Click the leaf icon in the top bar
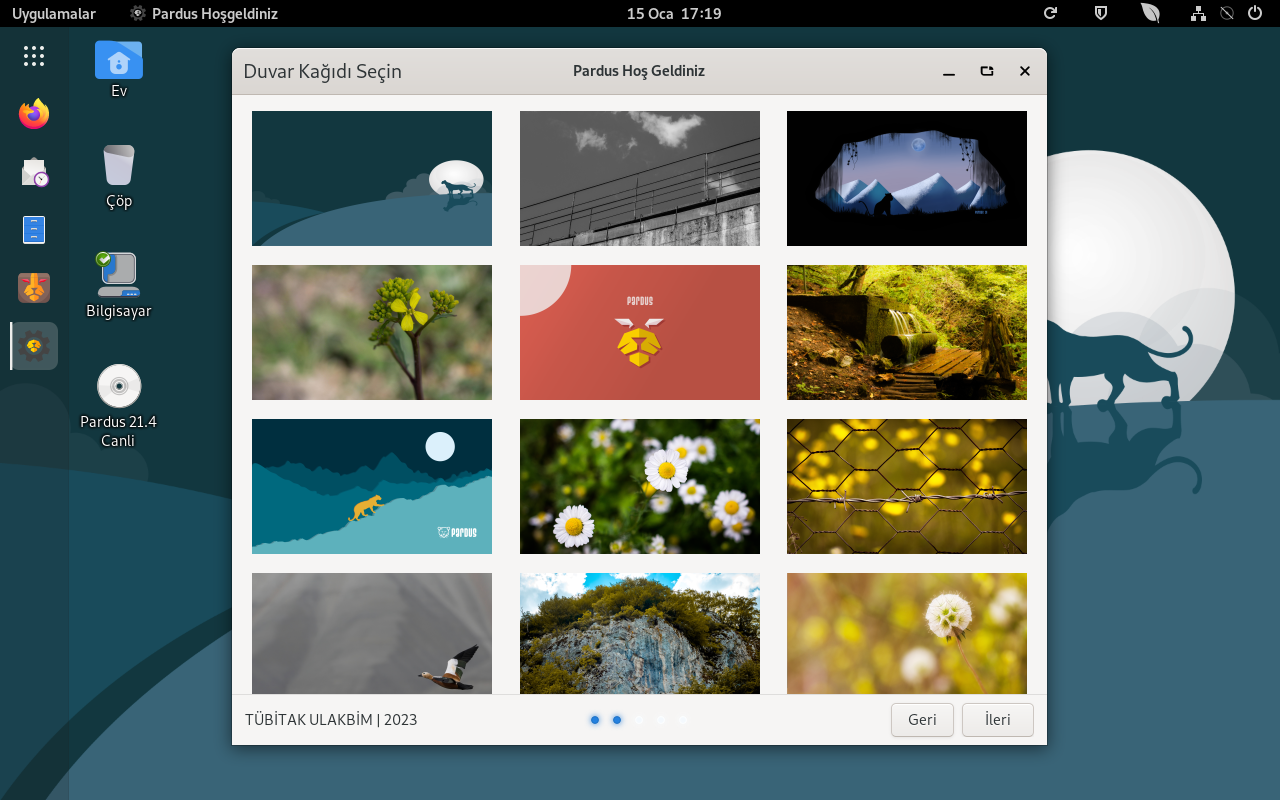Viewport: 1280px width, 800px height. tap(1150, 14)
